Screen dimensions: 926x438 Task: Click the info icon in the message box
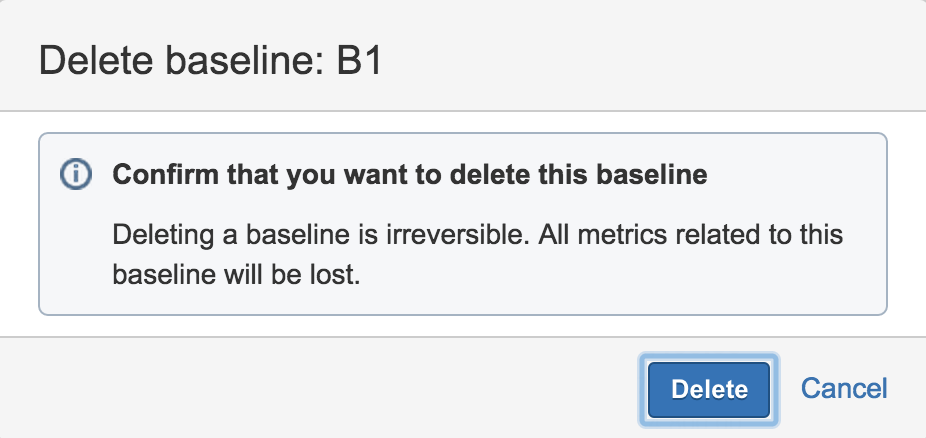point(75,175)
